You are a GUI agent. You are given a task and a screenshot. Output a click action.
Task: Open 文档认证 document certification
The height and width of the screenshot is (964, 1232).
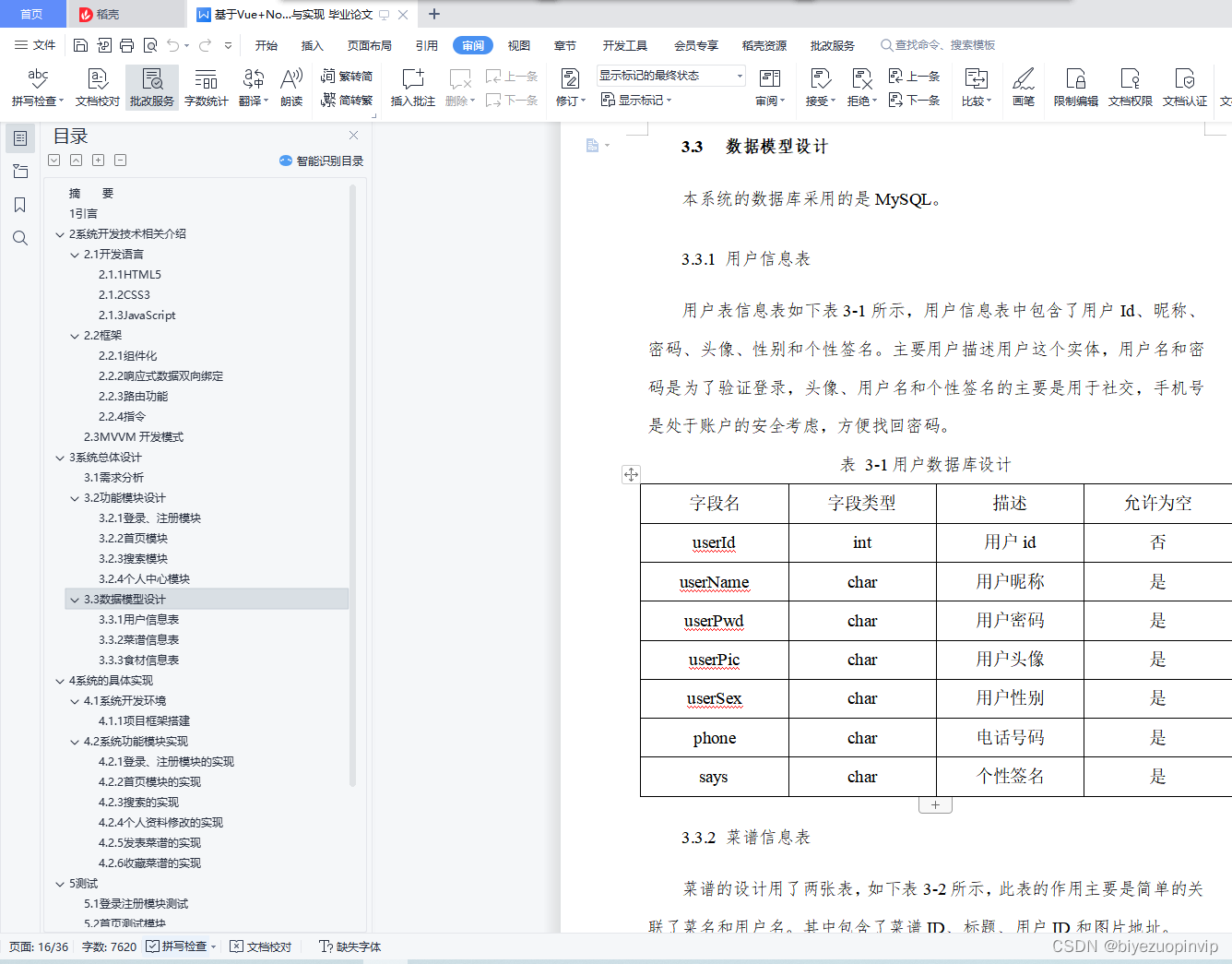(1184, 88)
